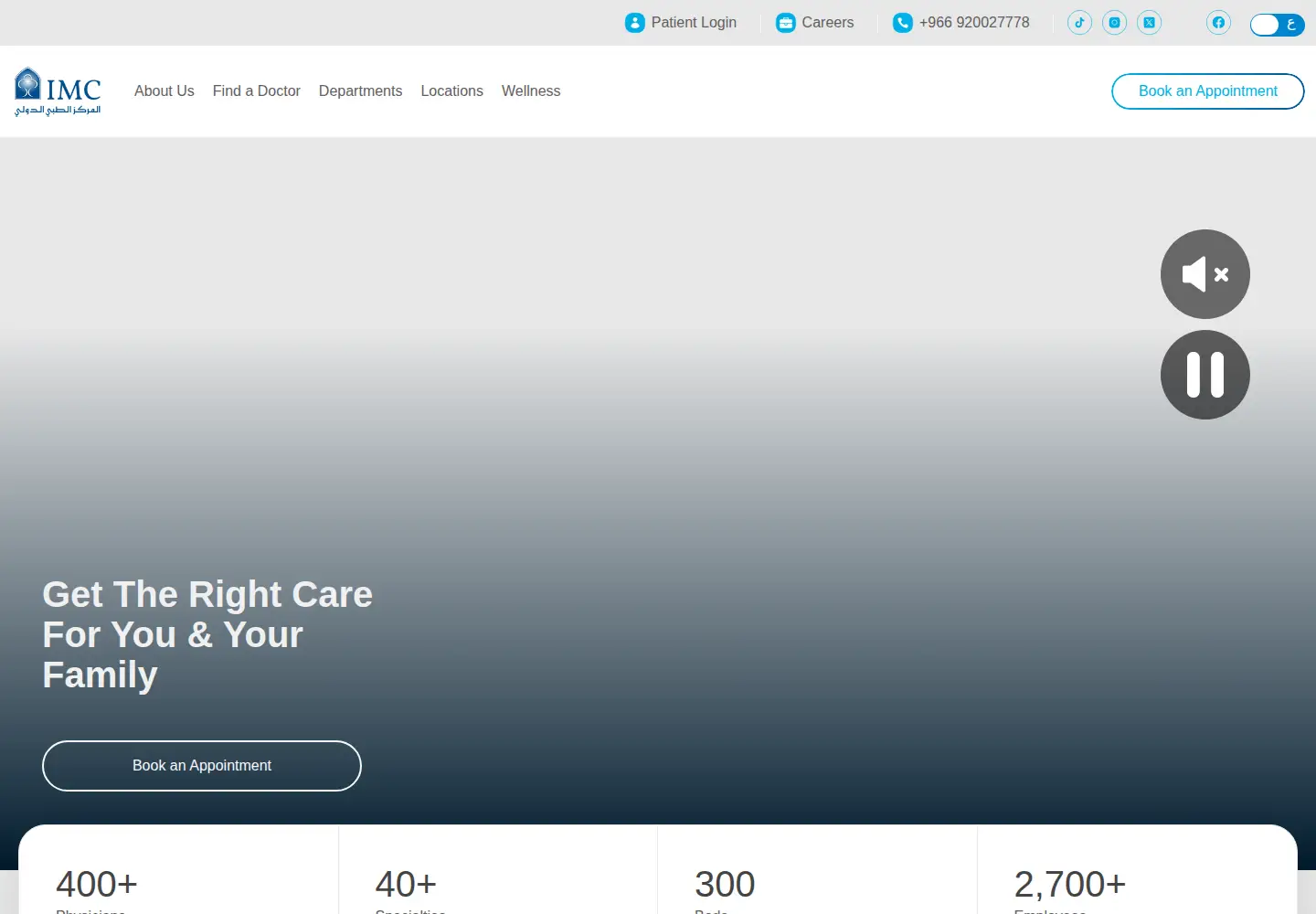Open the Instagram social icon

coord(1114,23)
